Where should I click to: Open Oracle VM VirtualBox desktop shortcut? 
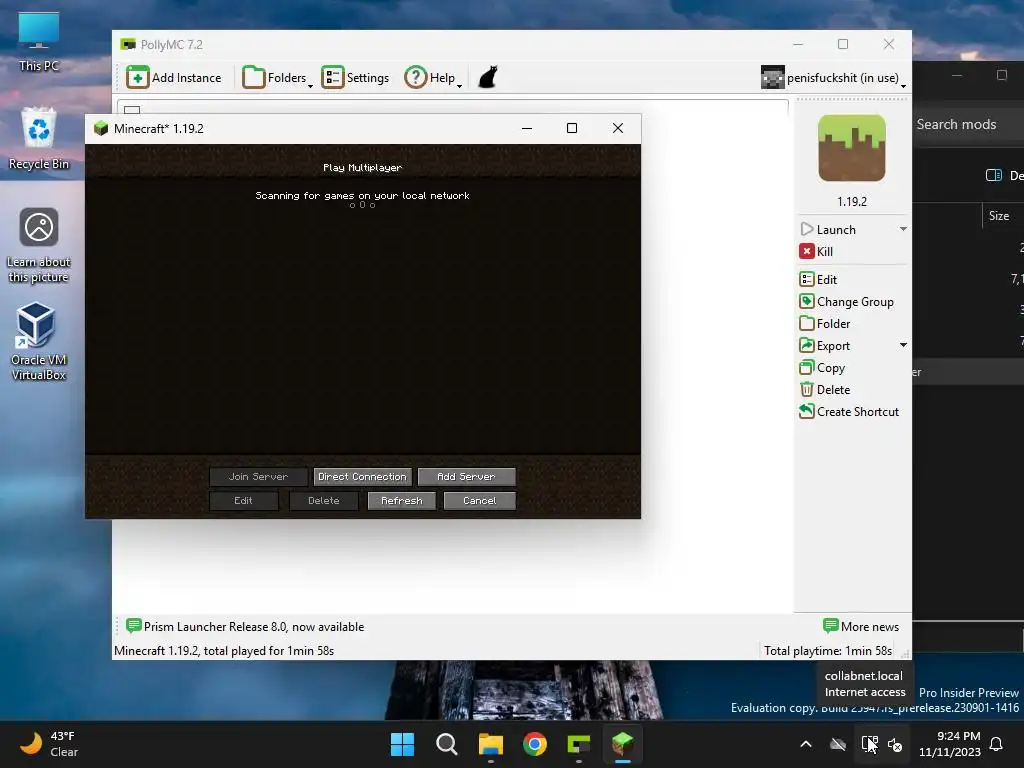tap(39, 342)
